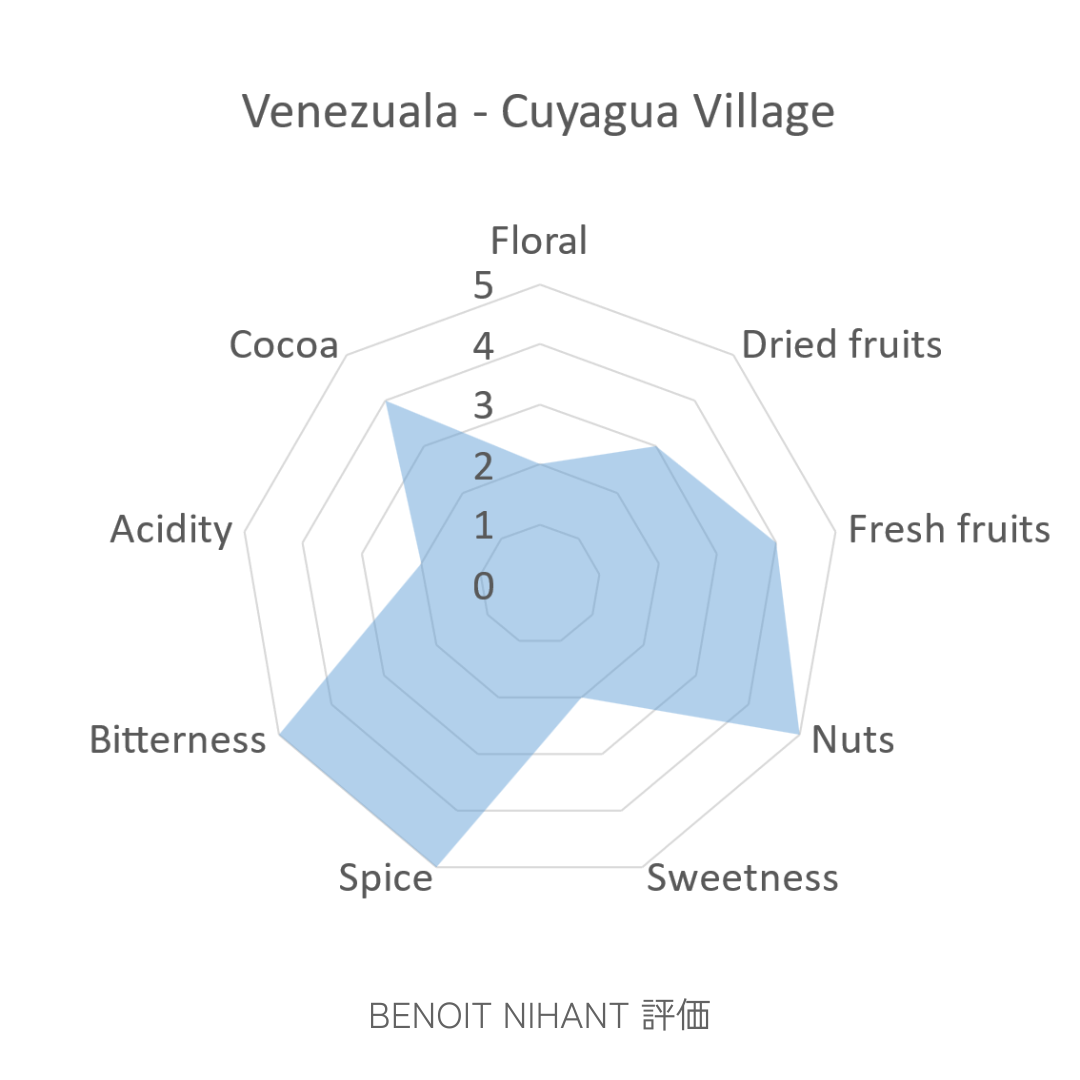Select the Dried fruits axis label
Screen dimensions: 1080x1080
[x=842, y=344]
